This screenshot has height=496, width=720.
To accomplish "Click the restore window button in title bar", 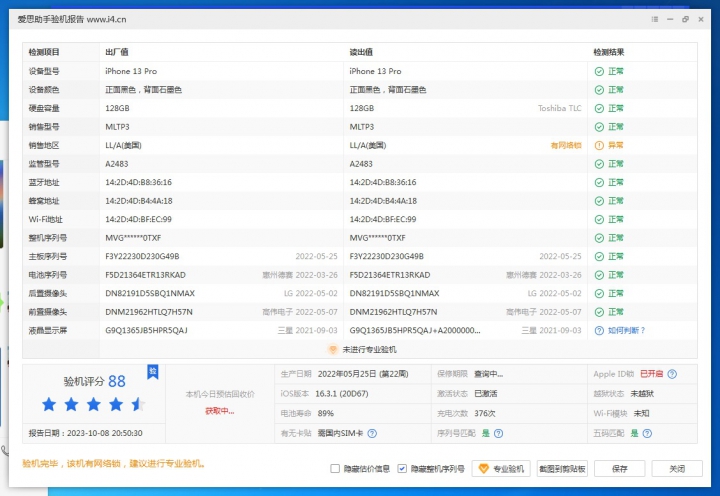I will (x=686, y=19).
